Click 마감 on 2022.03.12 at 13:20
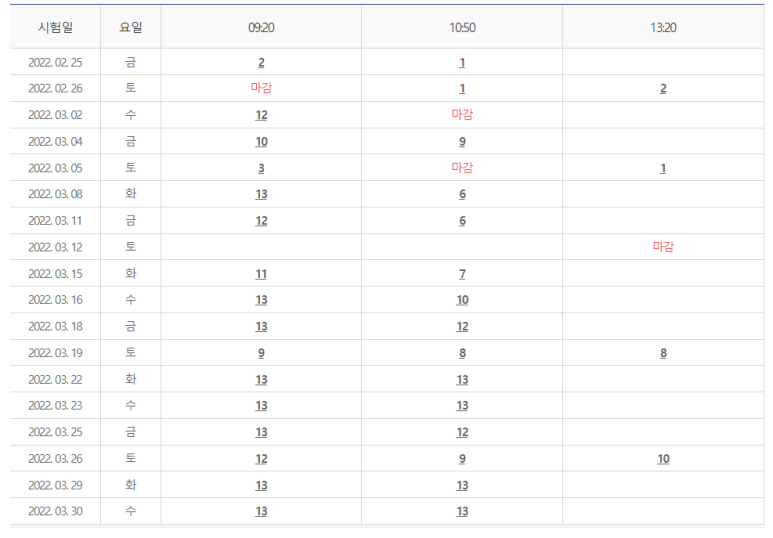 (x=663, y=247)
